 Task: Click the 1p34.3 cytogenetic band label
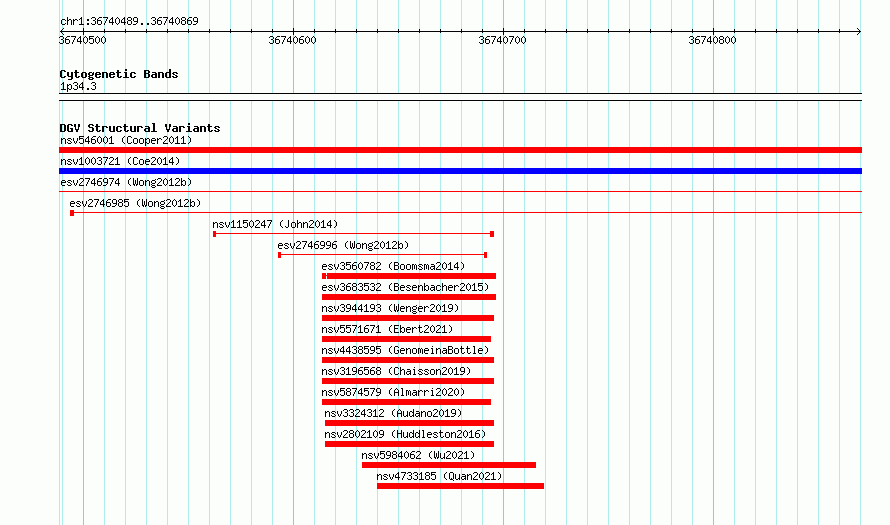pyautogui.click(x=78, y=86)
